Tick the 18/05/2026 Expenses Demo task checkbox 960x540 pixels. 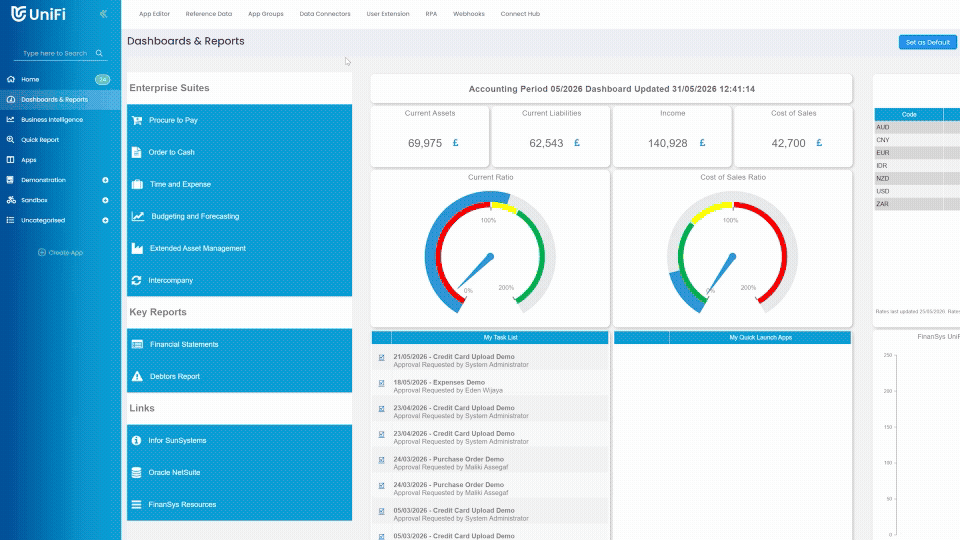[x=381, y=383]
